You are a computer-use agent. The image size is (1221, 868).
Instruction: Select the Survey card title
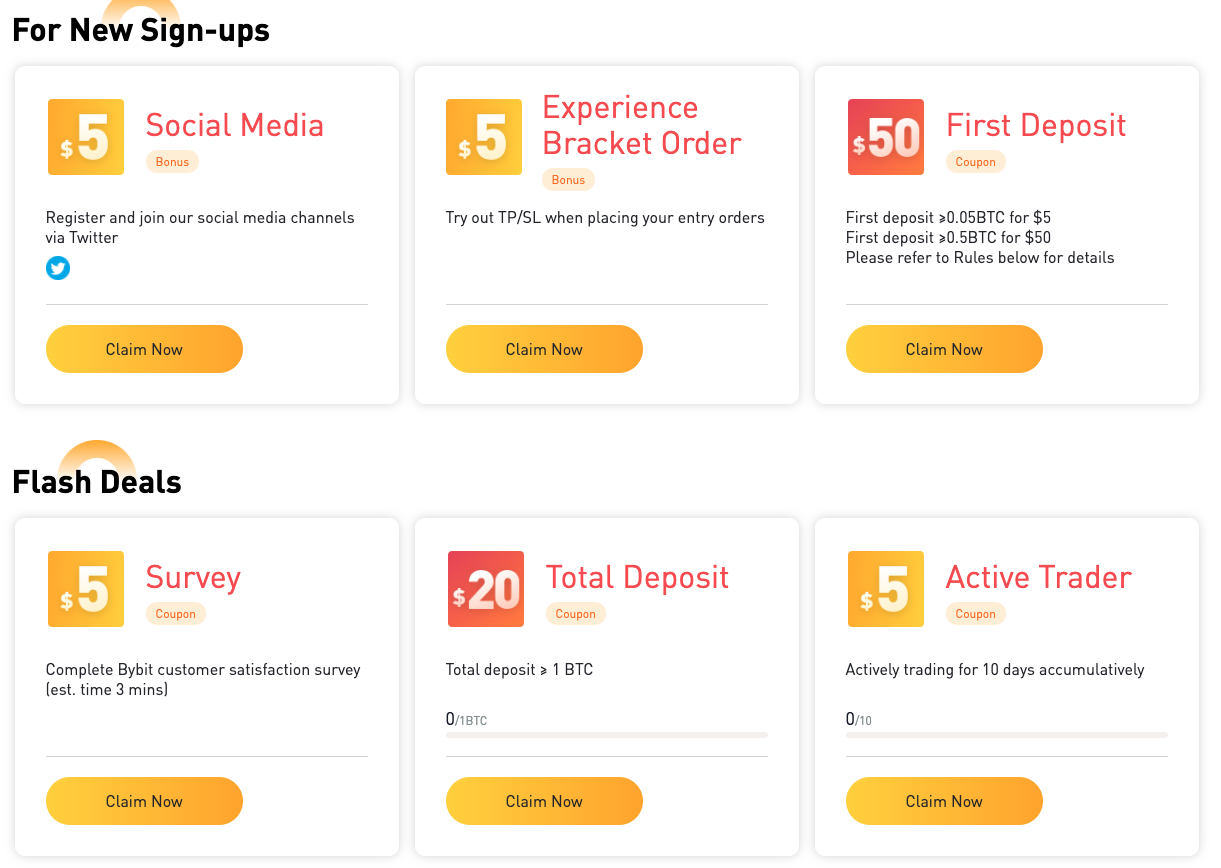(x=193, y=577)
